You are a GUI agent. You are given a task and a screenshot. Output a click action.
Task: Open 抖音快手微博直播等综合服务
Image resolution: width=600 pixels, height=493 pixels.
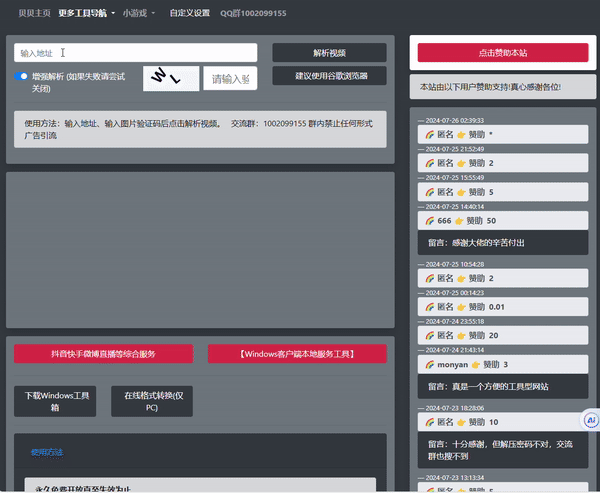103,354
